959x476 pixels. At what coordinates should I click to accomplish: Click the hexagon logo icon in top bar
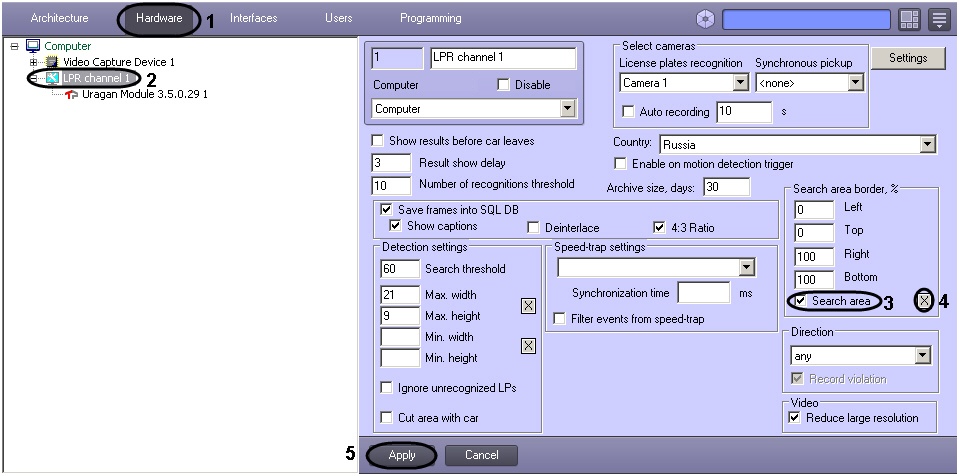click(705, 20)
